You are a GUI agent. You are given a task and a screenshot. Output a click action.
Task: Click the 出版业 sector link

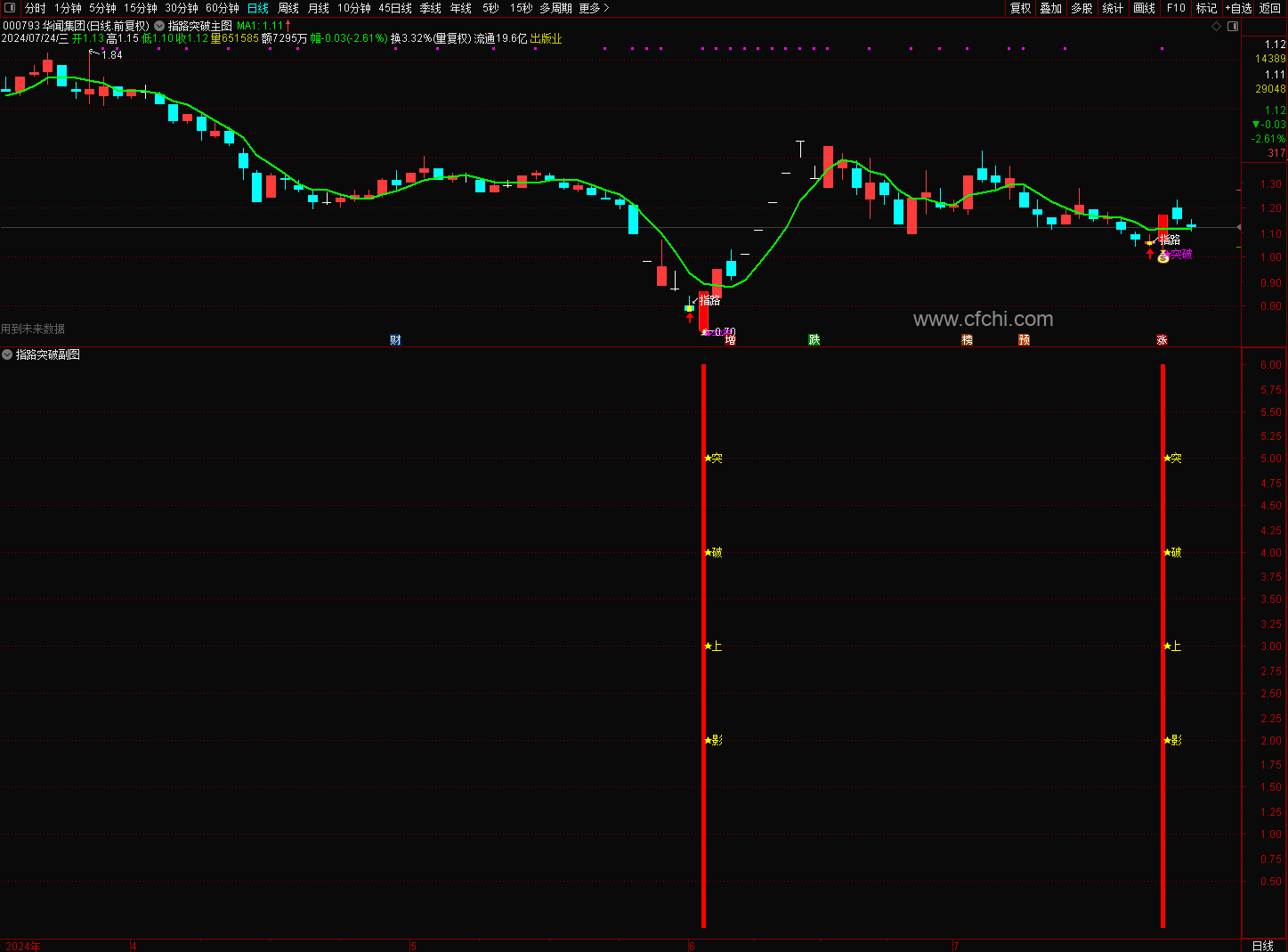point(546,39)
